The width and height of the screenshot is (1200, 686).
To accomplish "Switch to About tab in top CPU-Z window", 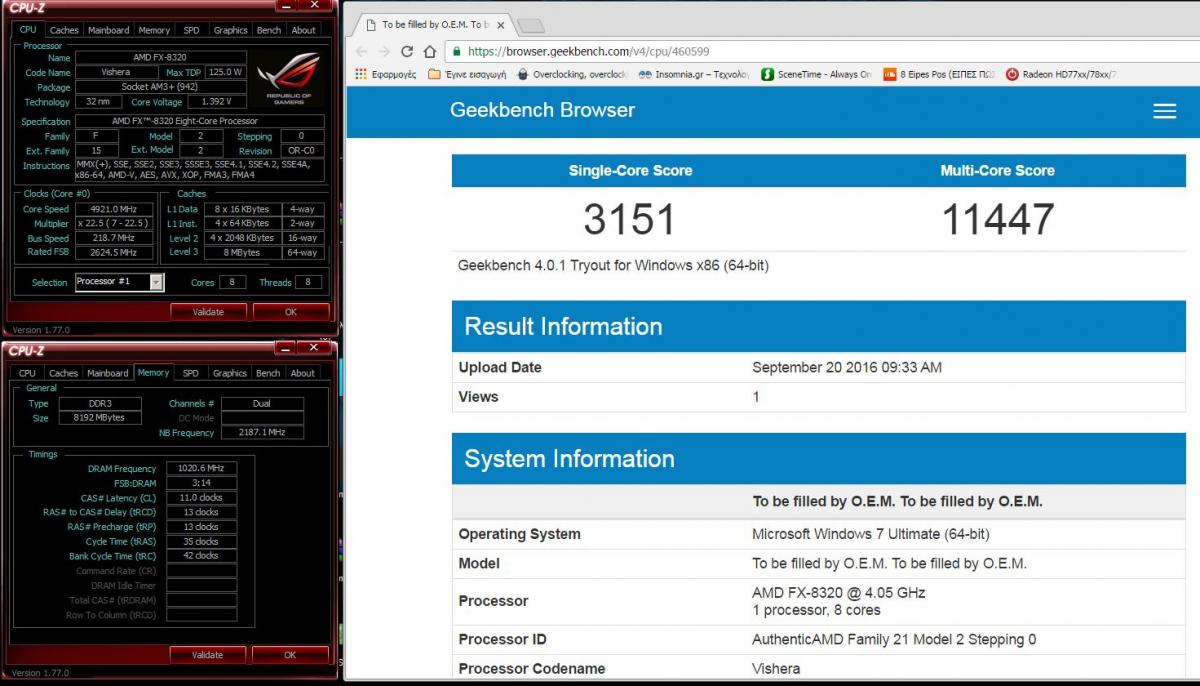I will (303, 30).
